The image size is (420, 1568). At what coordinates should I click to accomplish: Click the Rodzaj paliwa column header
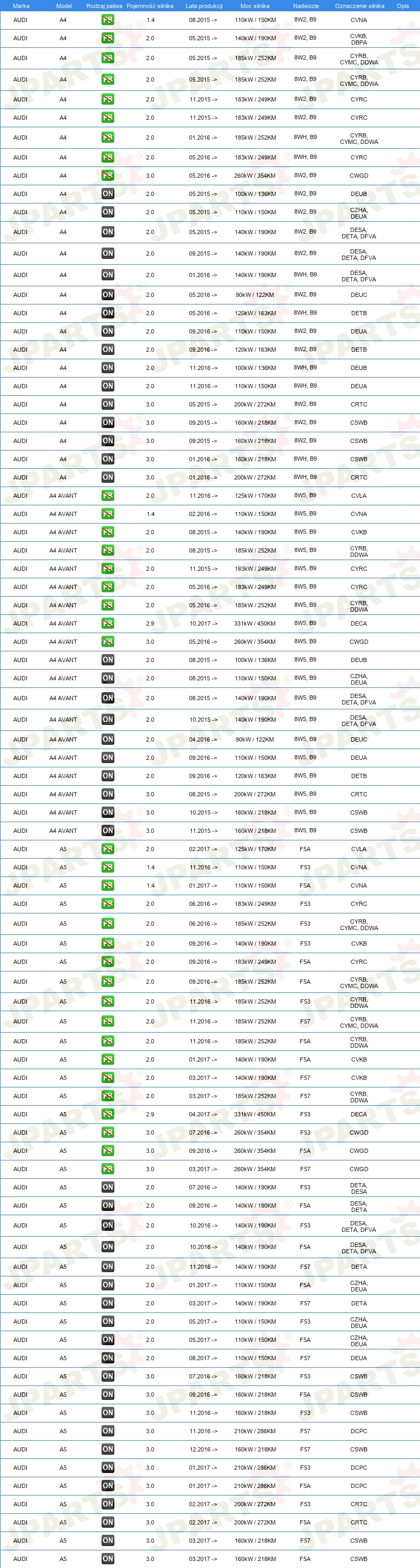[x=104, y=5]
